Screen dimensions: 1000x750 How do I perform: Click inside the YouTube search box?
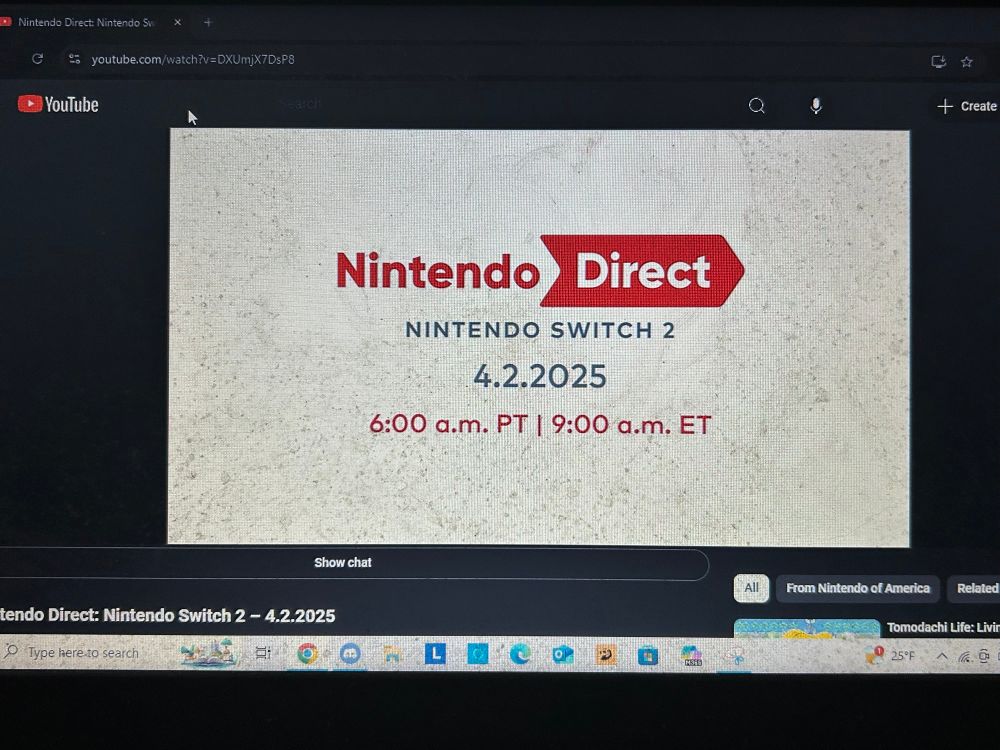(x=497, y=105)
